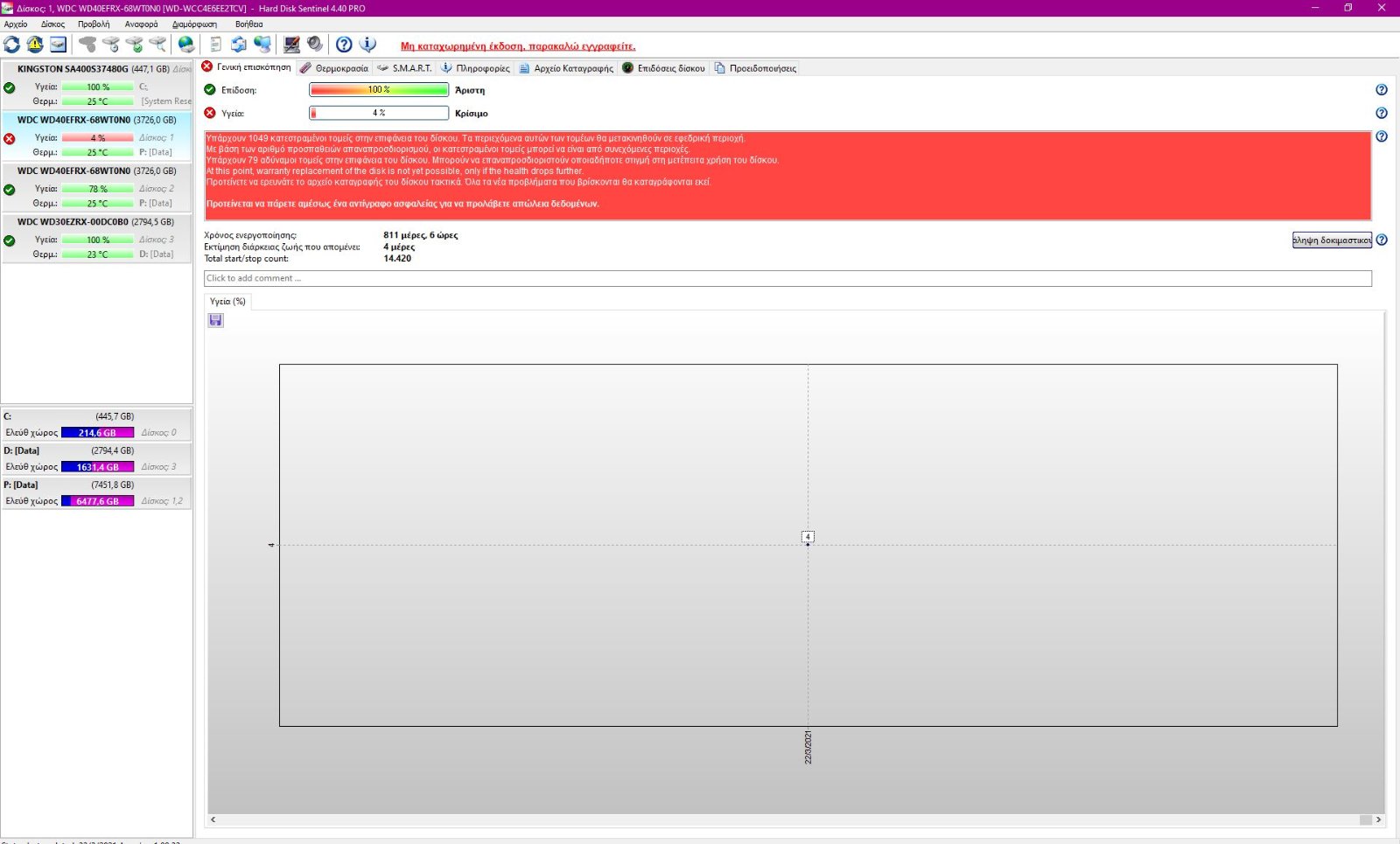This screenshot has width=1400, height=844.
Task: Click the yellow warning triangle toolbar icon
Action: [x=35, y=44]
